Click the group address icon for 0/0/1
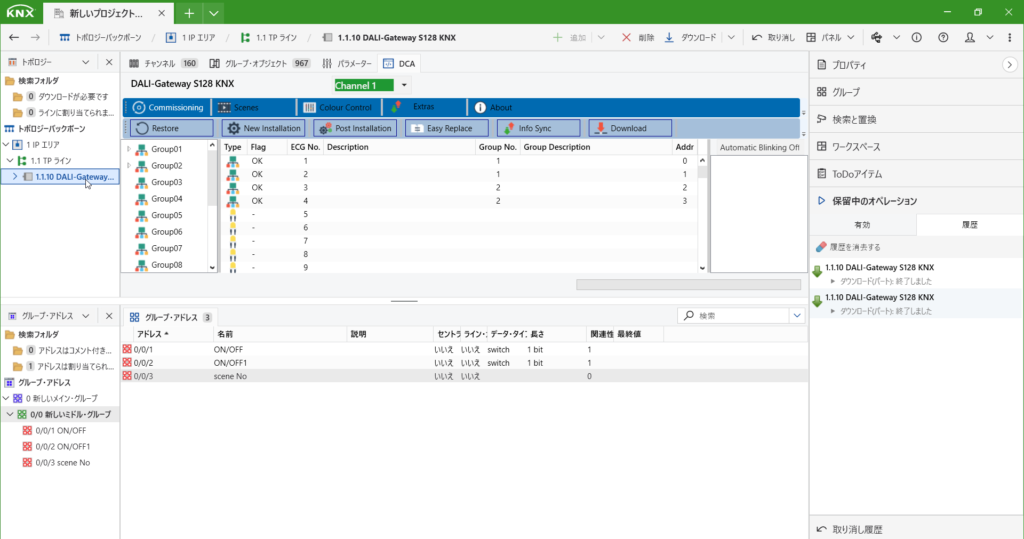 (x=127, y=350)
